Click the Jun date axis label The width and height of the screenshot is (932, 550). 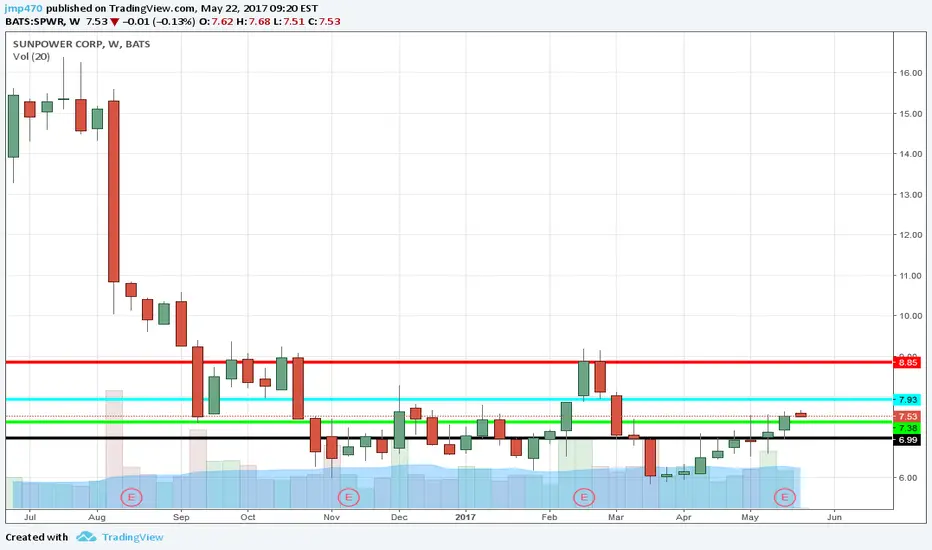coord(835,517)
